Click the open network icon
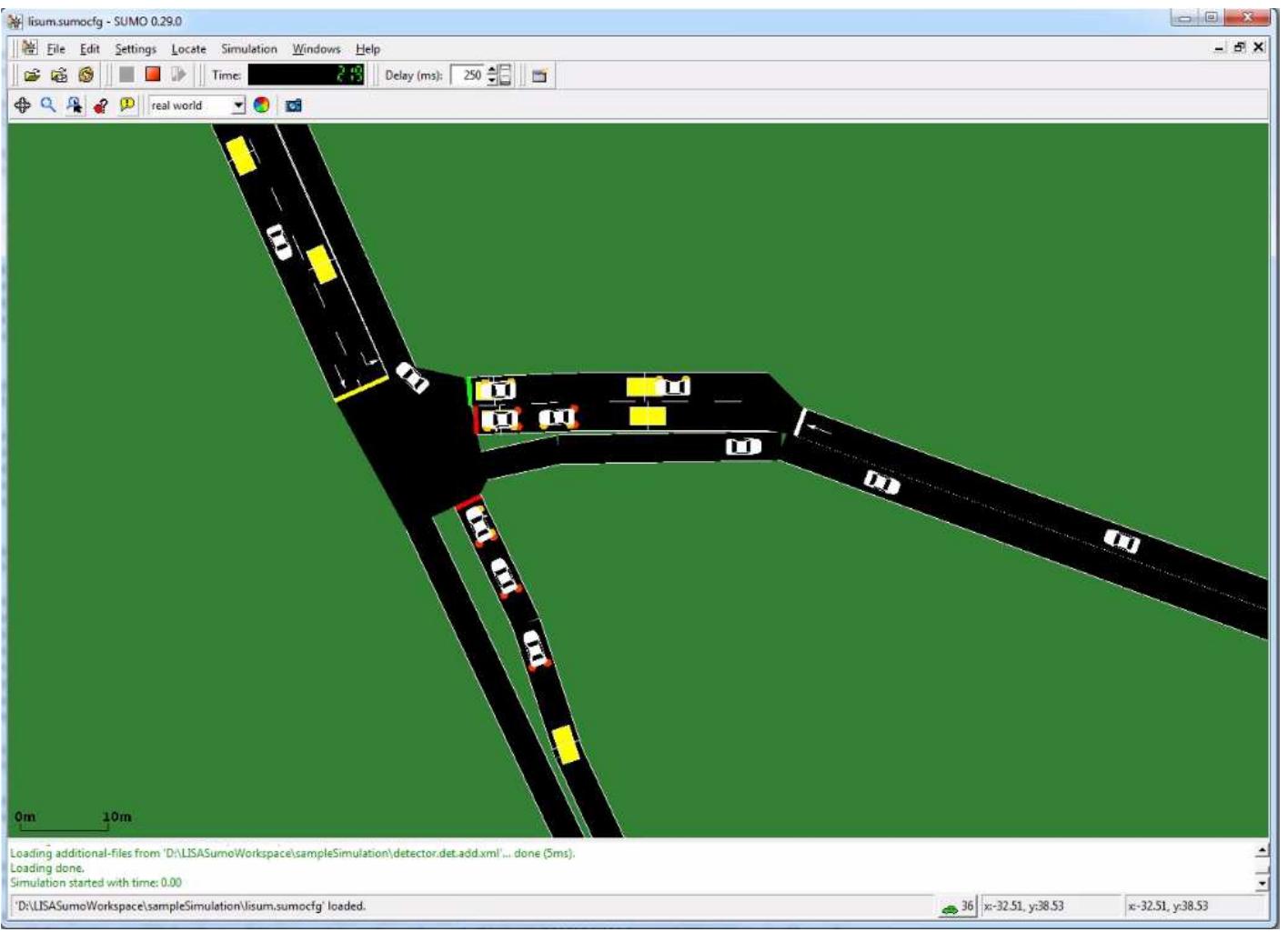 [59, 75]
